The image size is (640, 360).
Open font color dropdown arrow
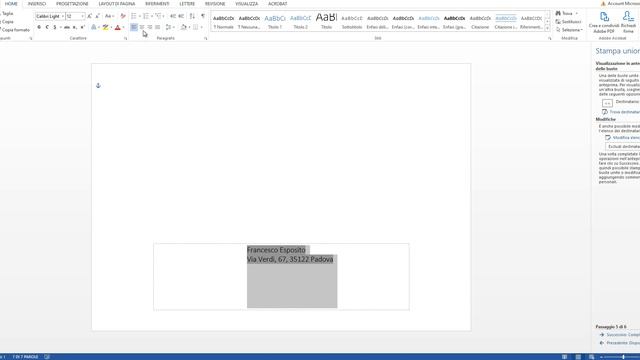click(123, 28)
